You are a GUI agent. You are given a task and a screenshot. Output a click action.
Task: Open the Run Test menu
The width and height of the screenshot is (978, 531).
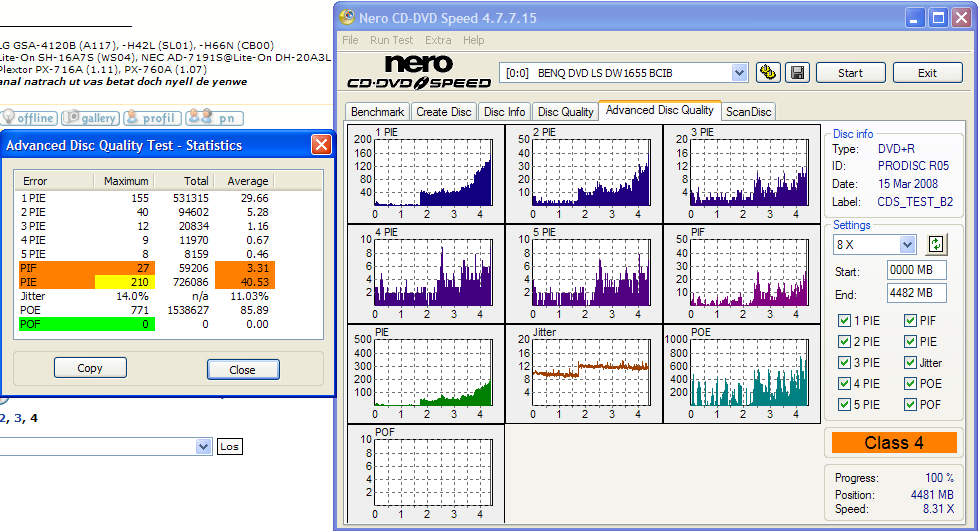point(391,40)
